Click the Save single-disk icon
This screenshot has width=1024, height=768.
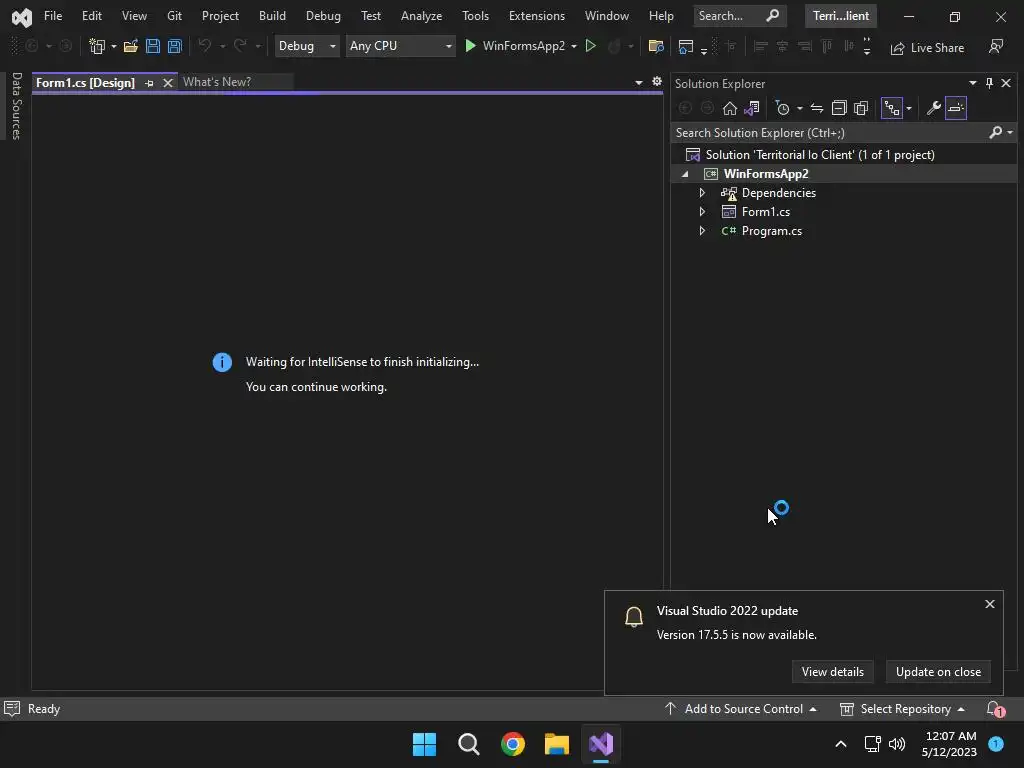[153, 46]
